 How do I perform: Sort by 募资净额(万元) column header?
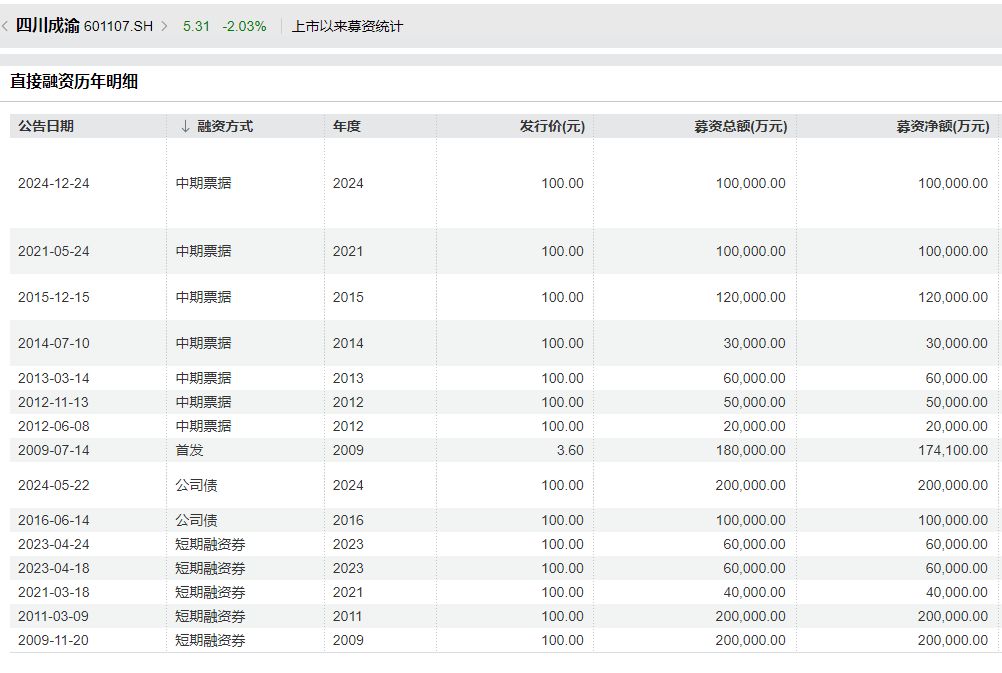[943, 126]
